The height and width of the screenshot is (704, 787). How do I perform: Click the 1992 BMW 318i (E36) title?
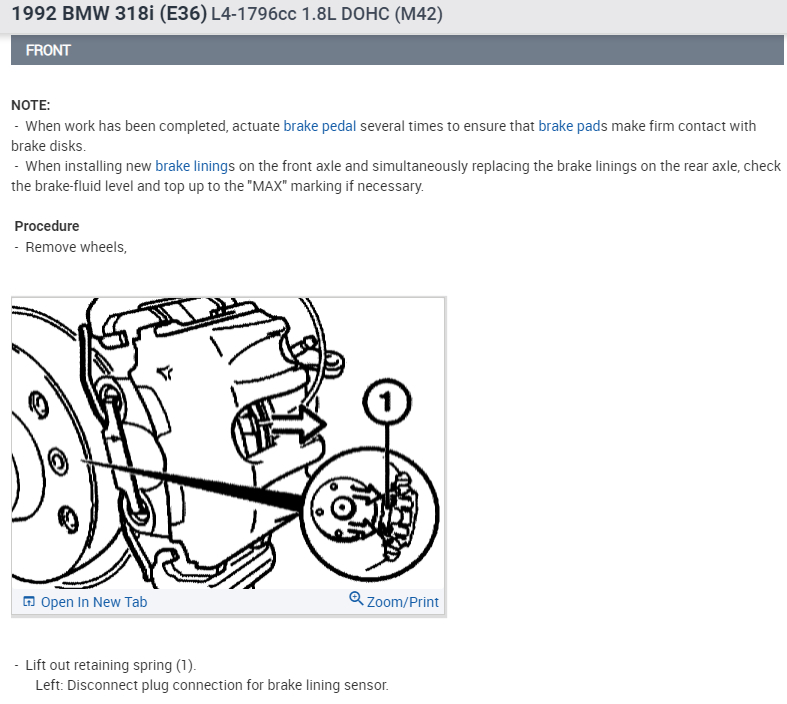tap(109, 14)
